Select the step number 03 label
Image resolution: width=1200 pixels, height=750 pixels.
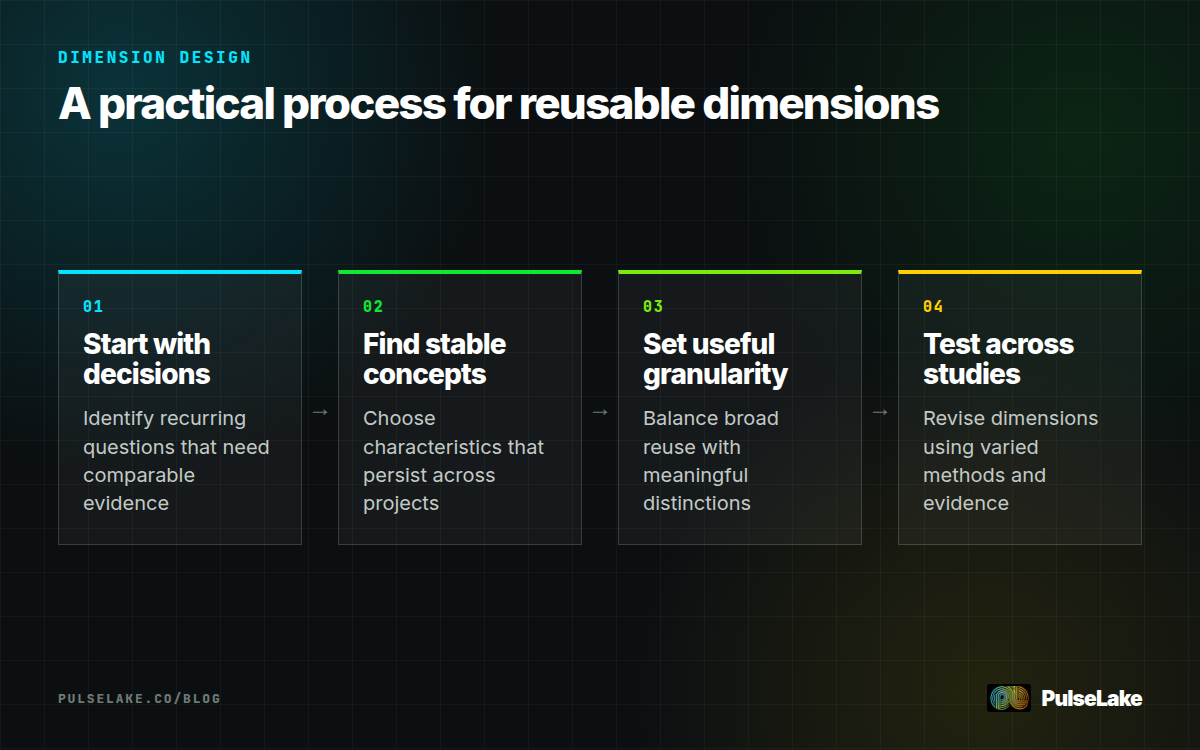(653, 306)
